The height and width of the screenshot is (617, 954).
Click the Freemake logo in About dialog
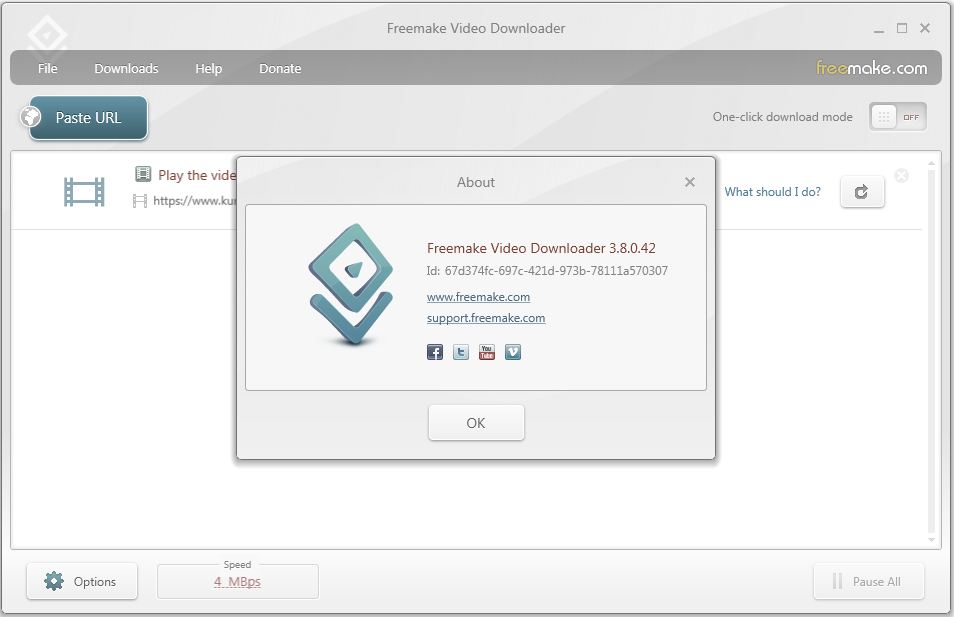[x=351, y=284]
